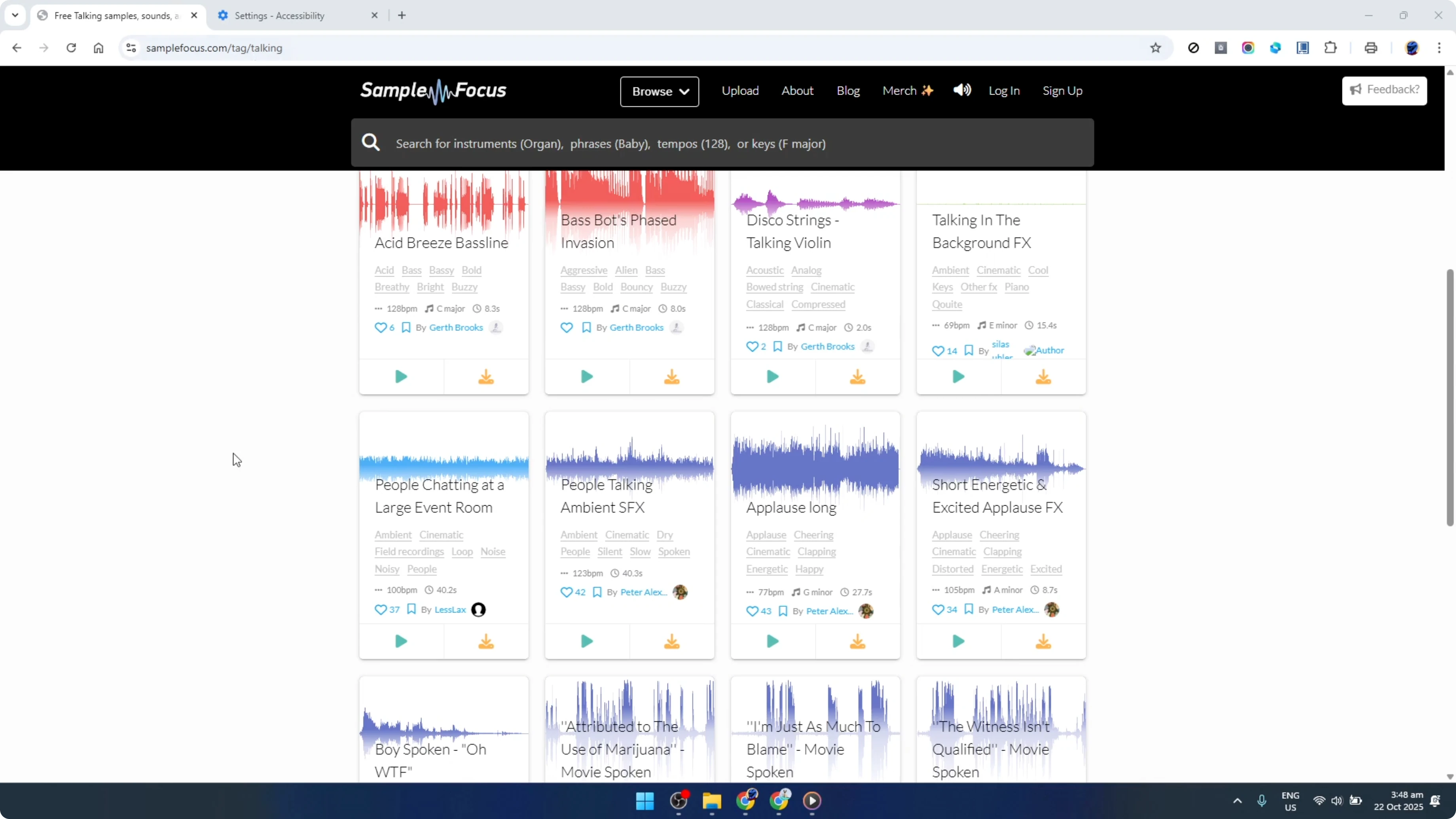Play People Chatting at a Large Event Room
The height and width of the screenshot is (819, 1456).
pos(401,641)
